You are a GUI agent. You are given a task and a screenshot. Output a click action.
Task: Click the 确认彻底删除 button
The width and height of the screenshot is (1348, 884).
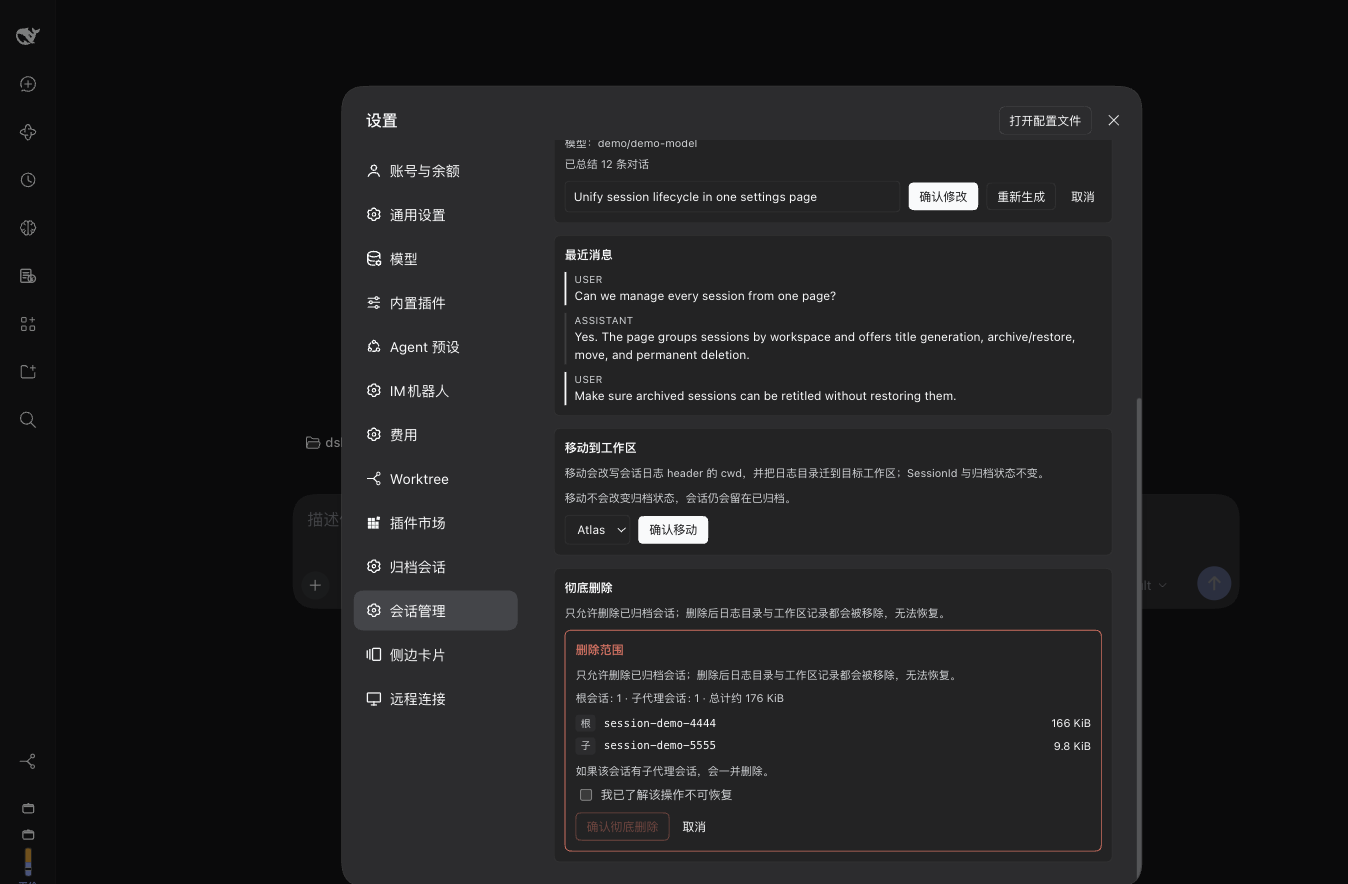click(x=622, y=827)
